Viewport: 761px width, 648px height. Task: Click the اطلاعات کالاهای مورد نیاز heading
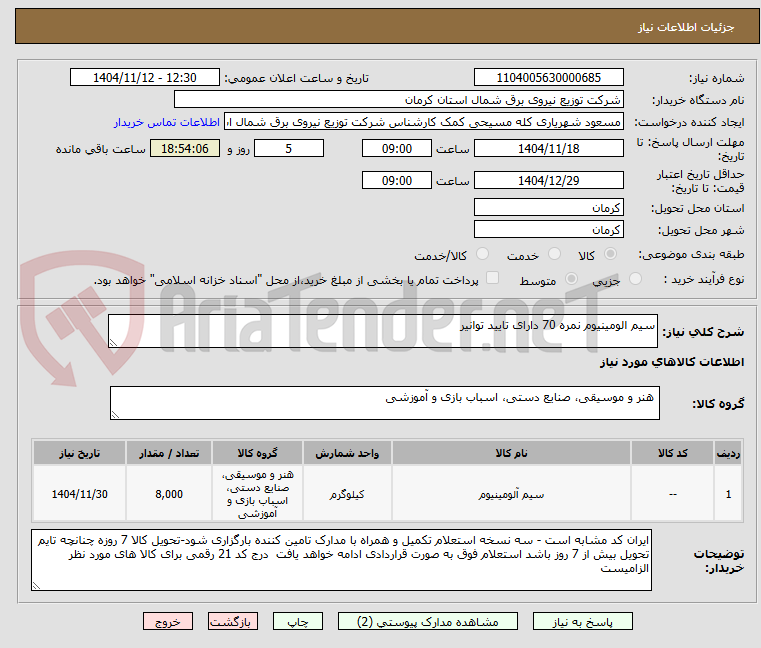tap(672, 362)
